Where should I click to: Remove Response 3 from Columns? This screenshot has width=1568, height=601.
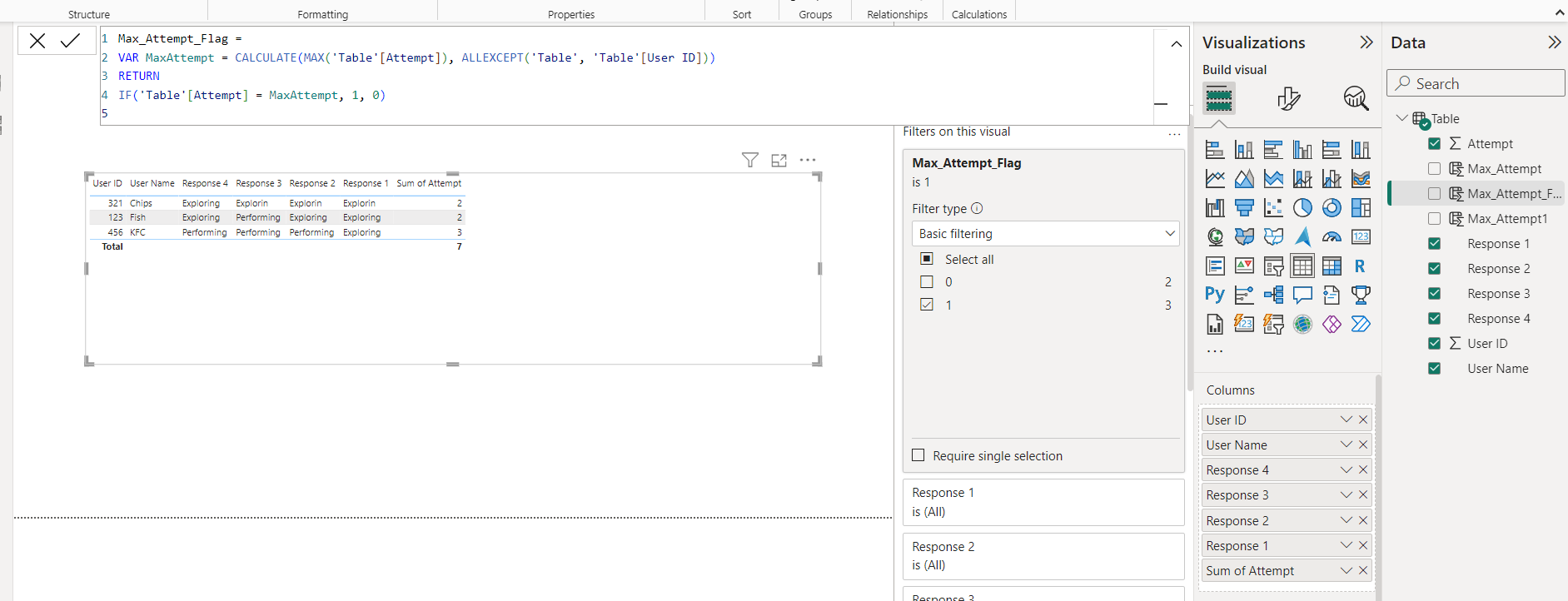[x=1363, y=494]
